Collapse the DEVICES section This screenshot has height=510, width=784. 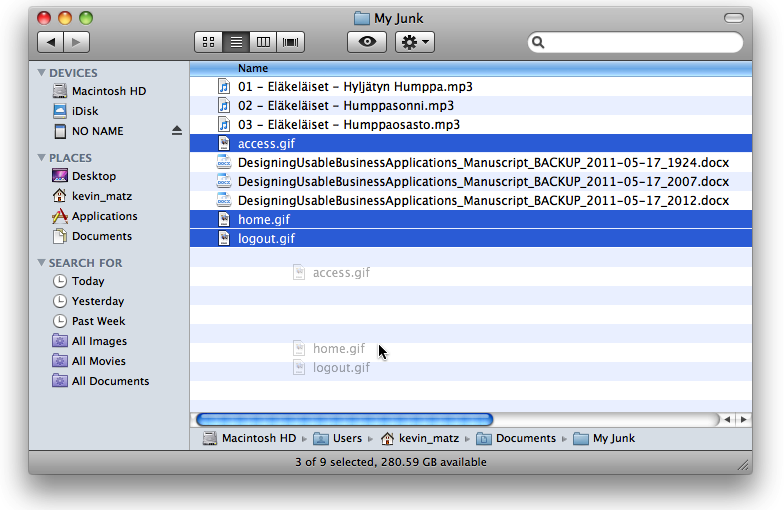[42, 73]
